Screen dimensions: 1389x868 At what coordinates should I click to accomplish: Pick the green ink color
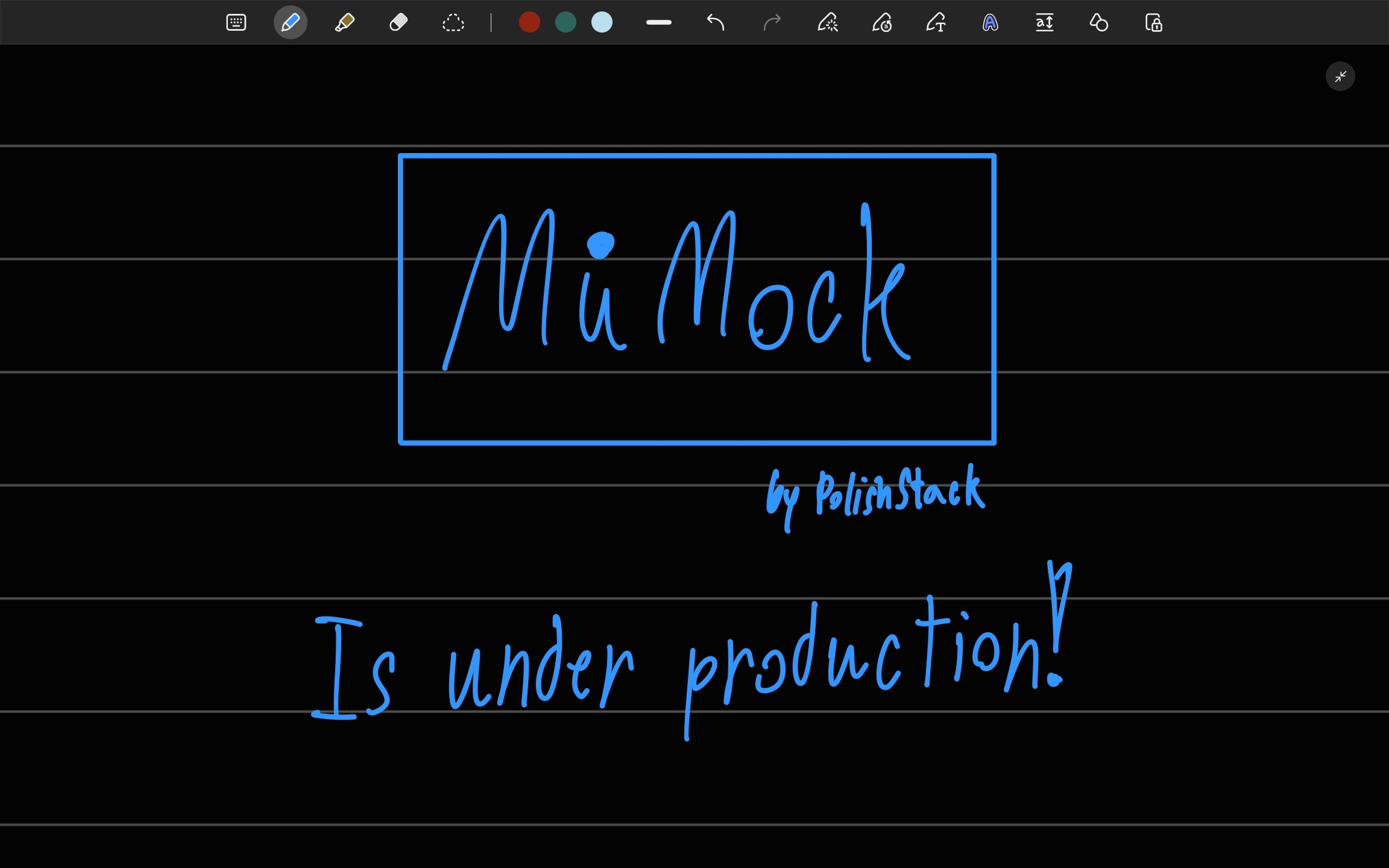pos(565,22)
